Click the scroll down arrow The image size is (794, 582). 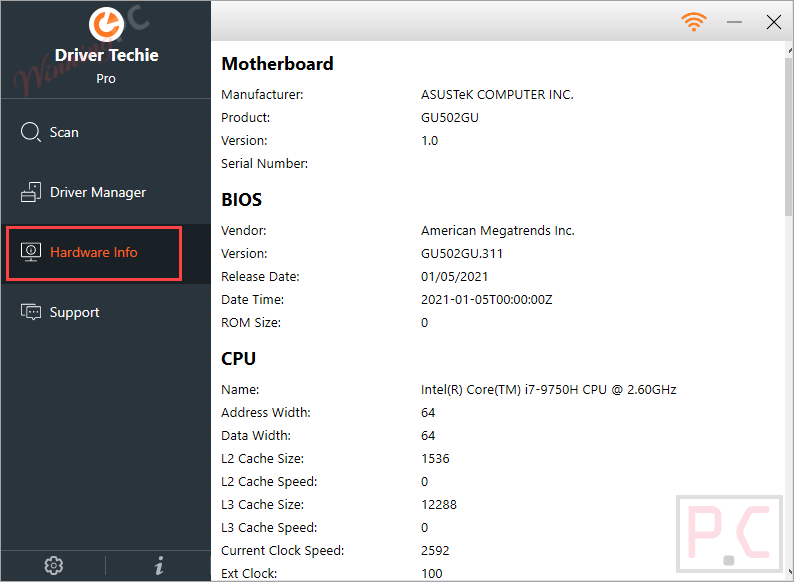(x=789, y=572)
